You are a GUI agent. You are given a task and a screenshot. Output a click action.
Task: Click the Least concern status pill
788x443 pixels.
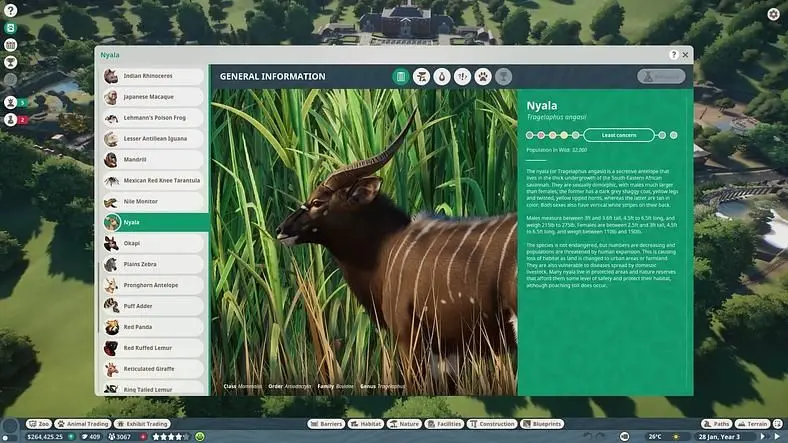point(619,135)
